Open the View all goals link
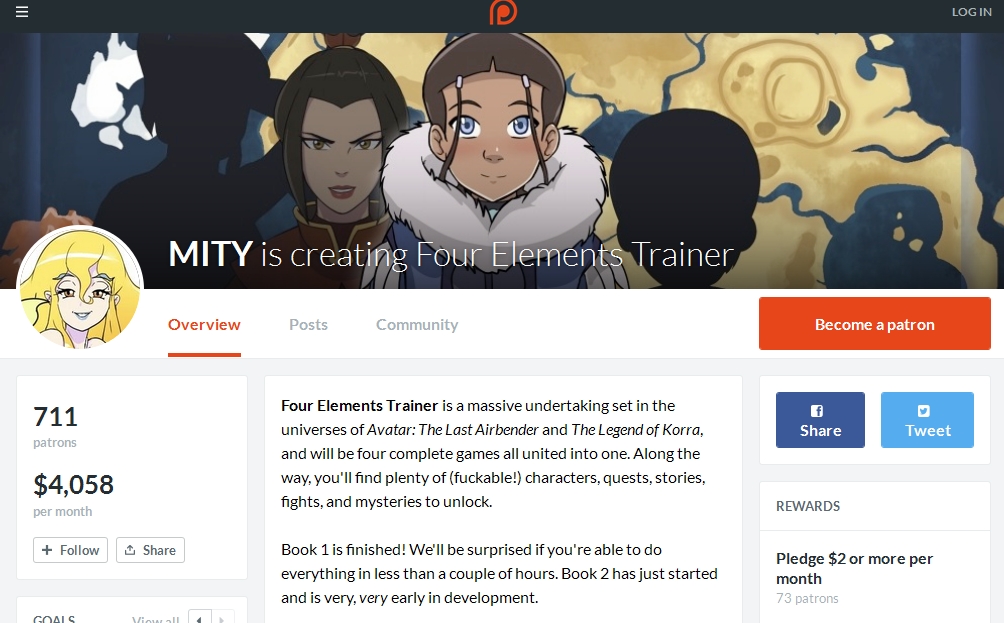 point(156,619)
